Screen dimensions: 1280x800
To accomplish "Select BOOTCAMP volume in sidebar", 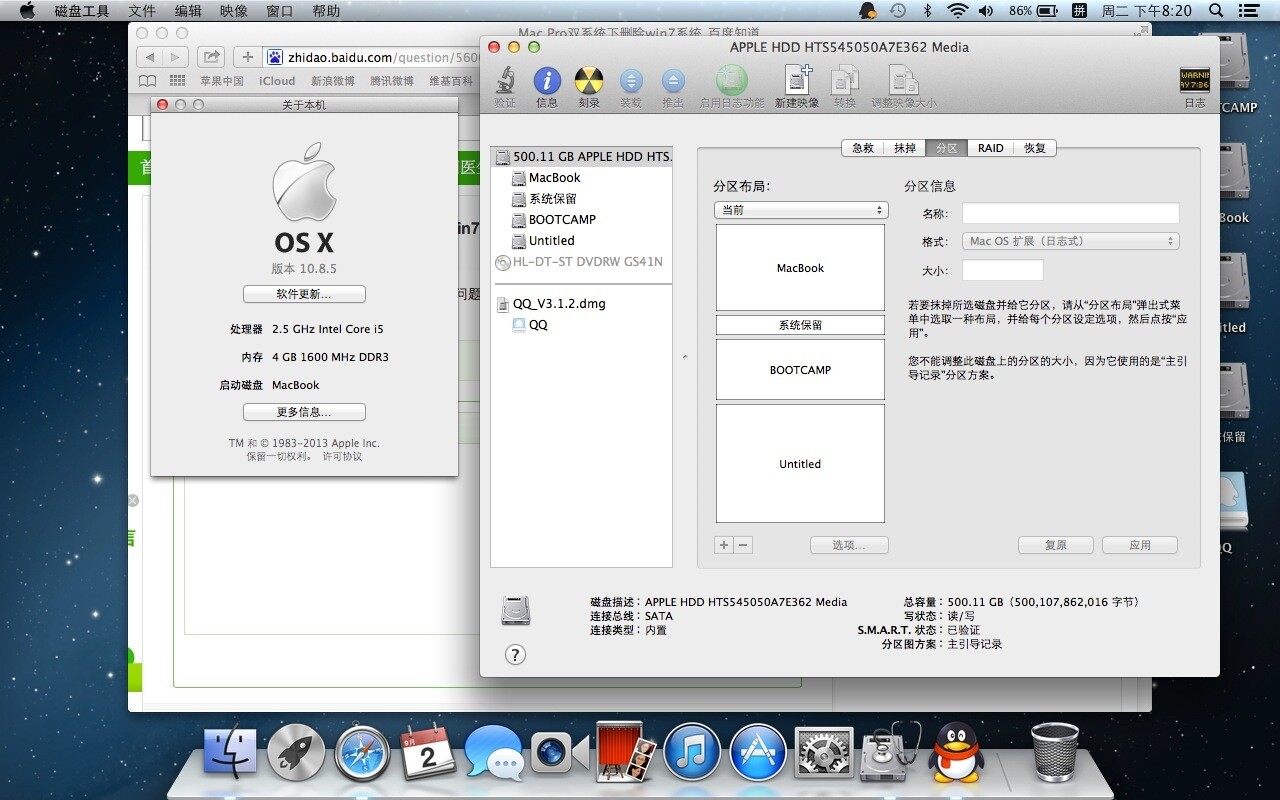I will tap(582, 220).
